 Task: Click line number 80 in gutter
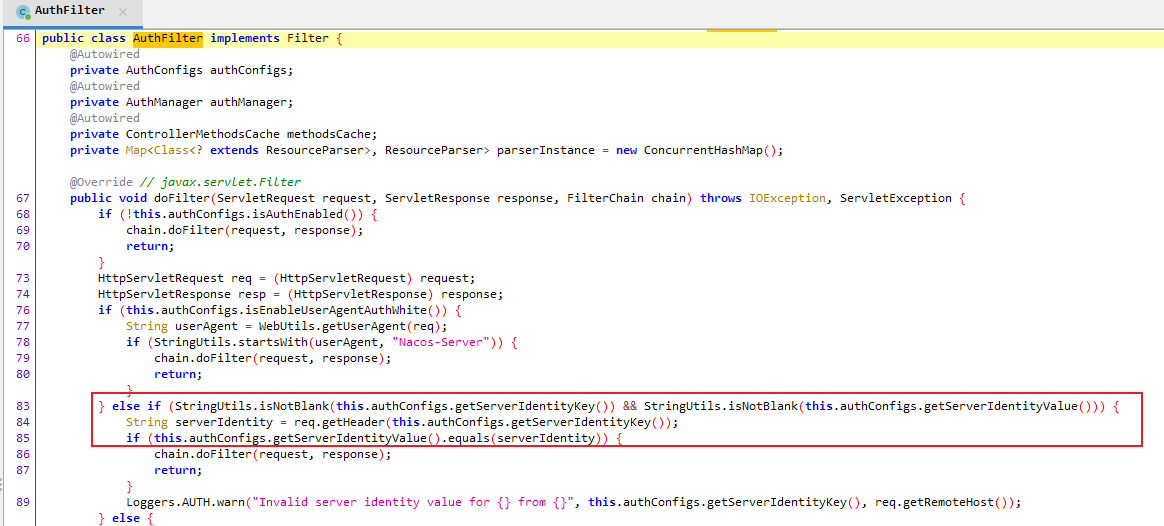click(22, 375)
